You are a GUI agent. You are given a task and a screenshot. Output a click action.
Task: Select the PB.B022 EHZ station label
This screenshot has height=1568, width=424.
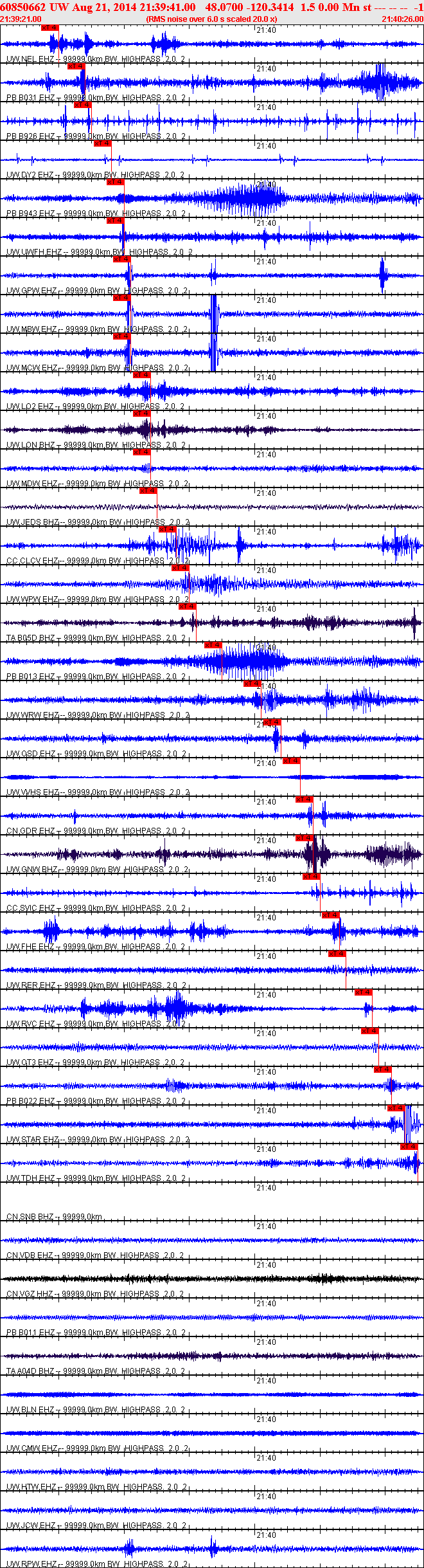pos(30,1101)
